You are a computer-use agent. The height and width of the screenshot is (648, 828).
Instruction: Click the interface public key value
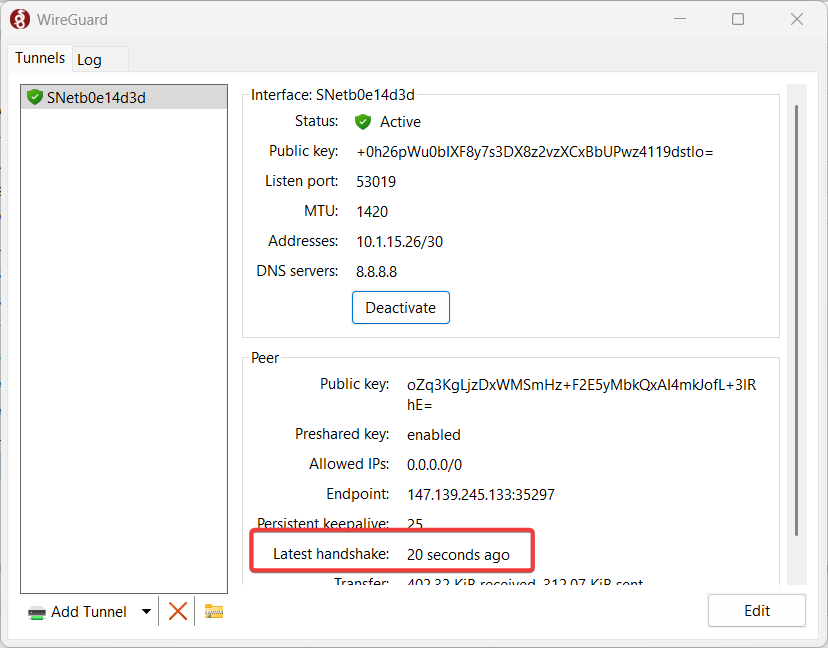pos(534,152)
